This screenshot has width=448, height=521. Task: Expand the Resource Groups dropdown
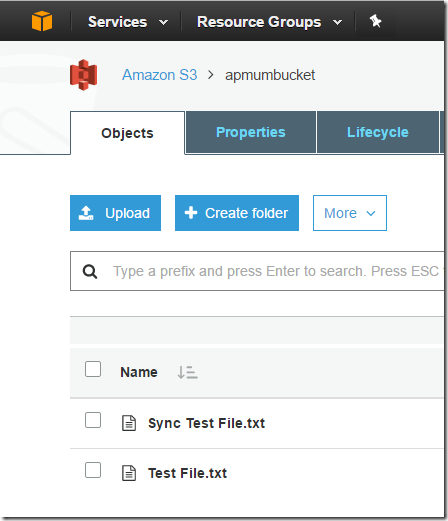(269, 22)
